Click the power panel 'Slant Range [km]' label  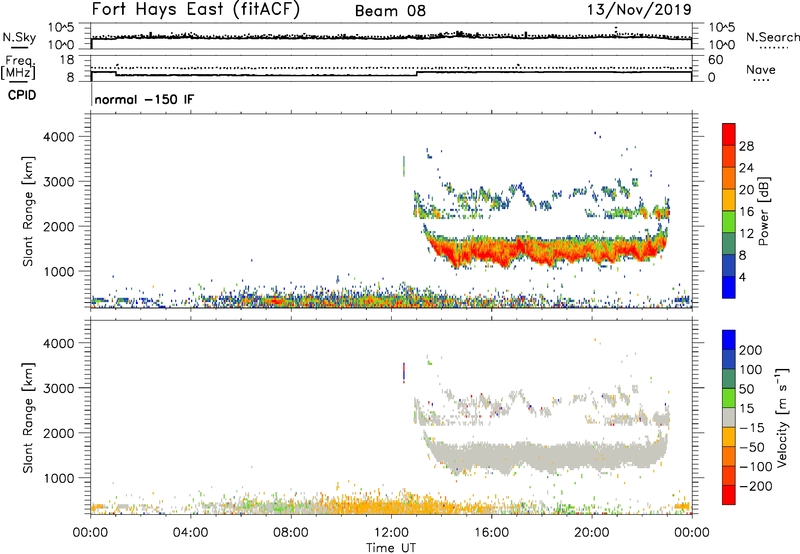28,211
